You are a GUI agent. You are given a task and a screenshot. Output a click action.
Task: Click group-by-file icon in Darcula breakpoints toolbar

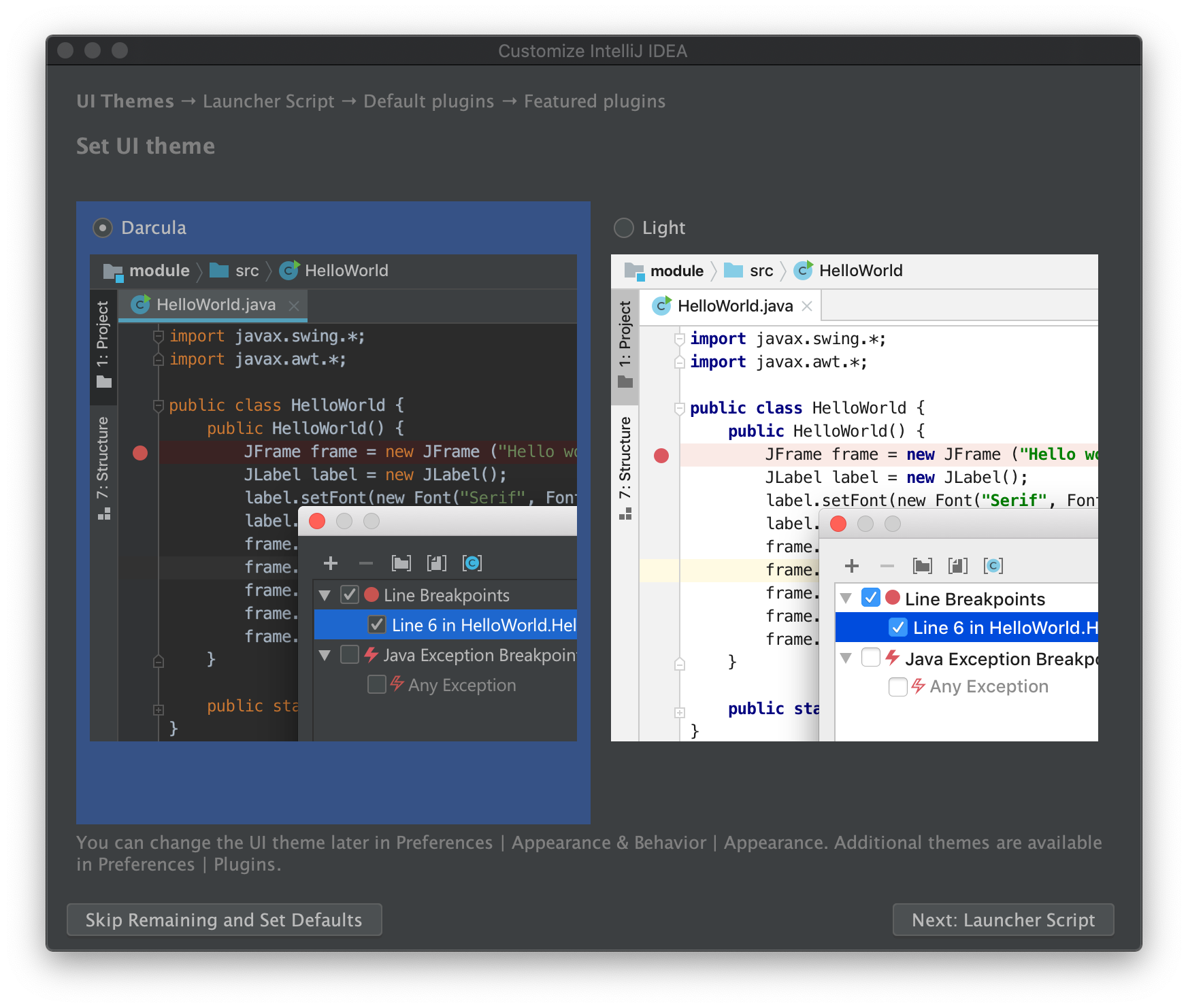tap(437, 563)
